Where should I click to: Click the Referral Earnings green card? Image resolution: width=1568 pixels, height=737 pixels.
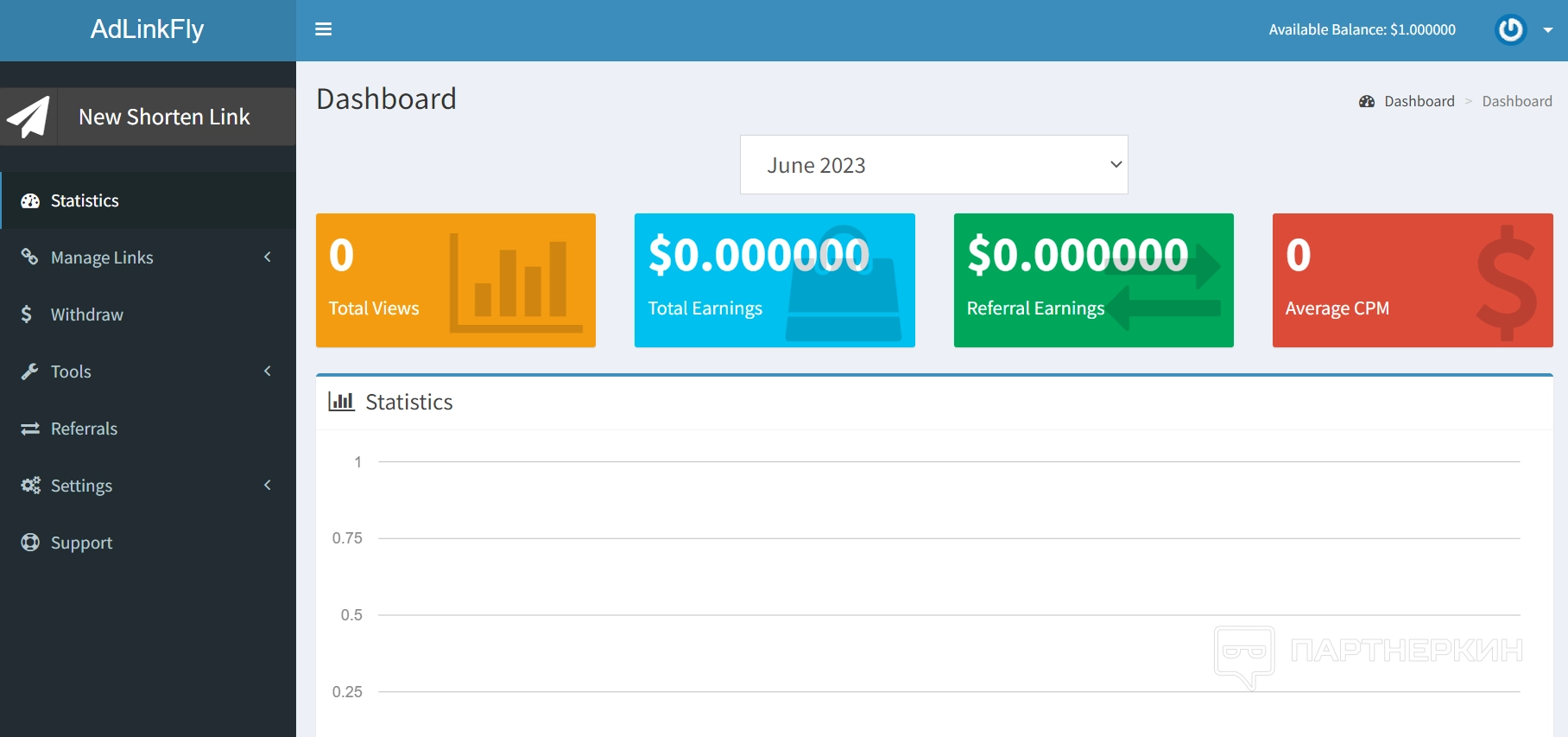[1094, 280]
